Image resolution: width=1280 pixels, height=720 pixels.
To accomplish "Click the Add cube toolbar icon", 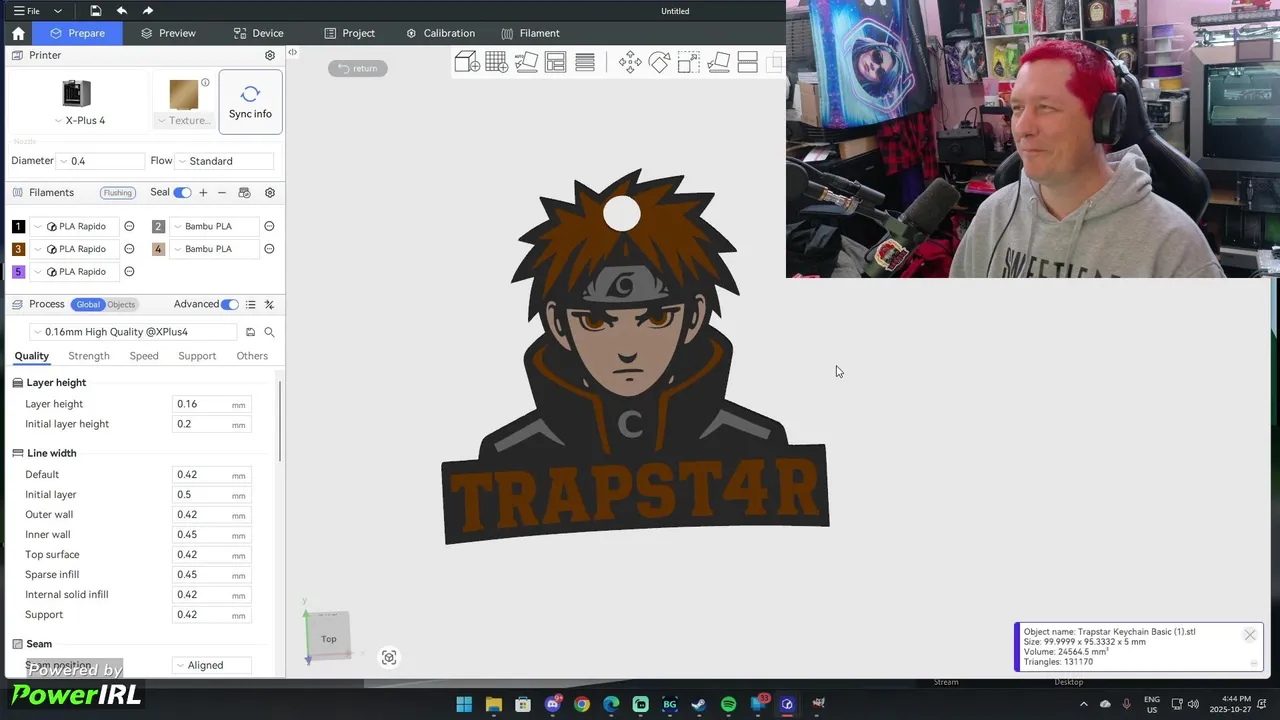I will point(467,62).
